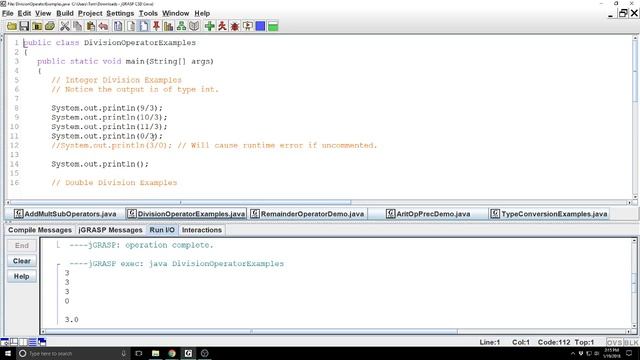Click the Generate CSD toolbar icon
This screenshot has height=360, width=640.
[118, 27]
